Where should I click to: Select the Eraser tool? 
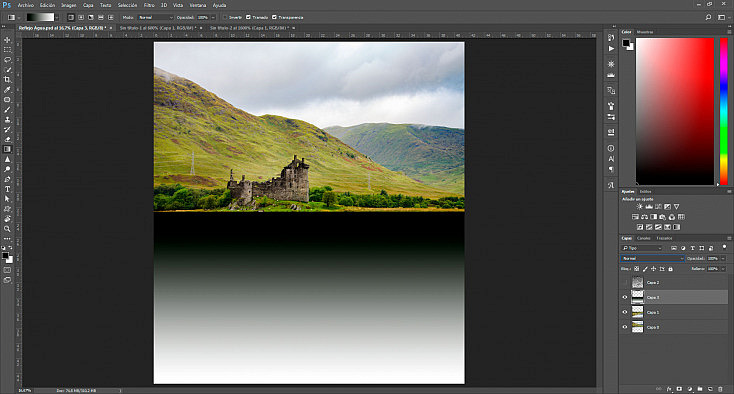point(7,139)
